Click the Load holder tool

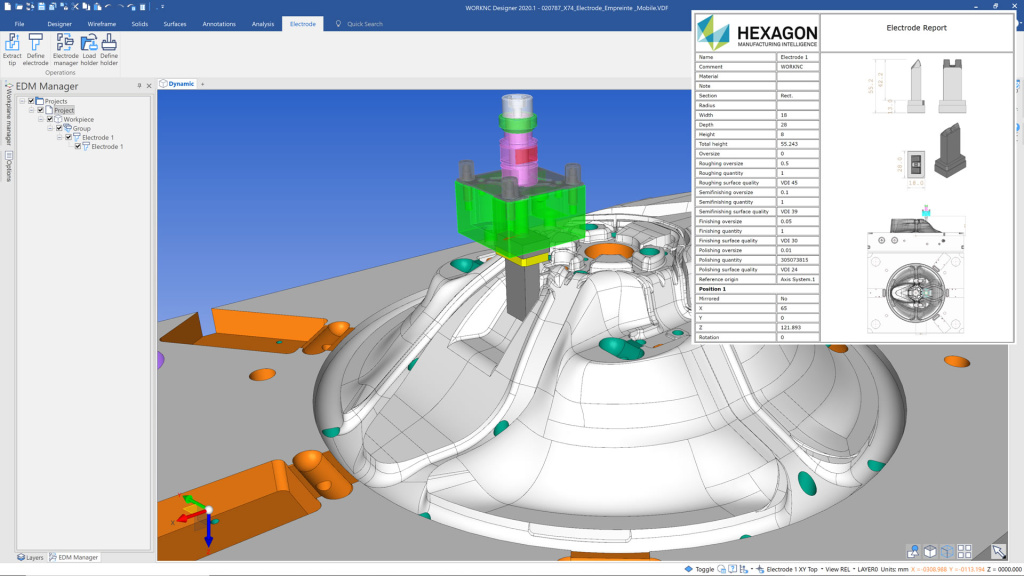tap(89, 45)
